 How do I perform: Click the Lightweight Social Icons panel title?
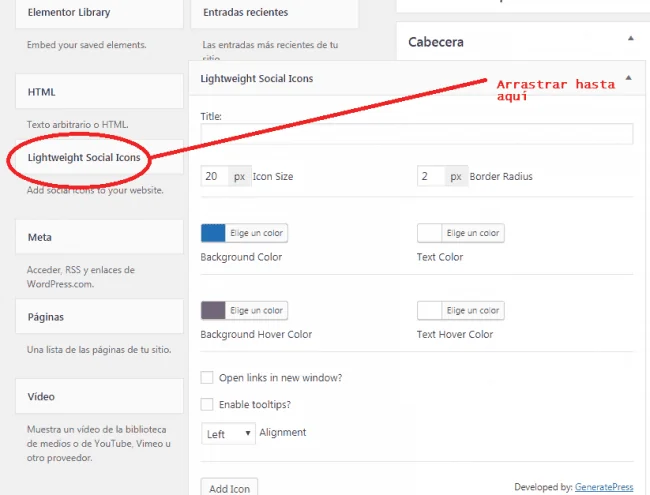[x=257, y=78]
